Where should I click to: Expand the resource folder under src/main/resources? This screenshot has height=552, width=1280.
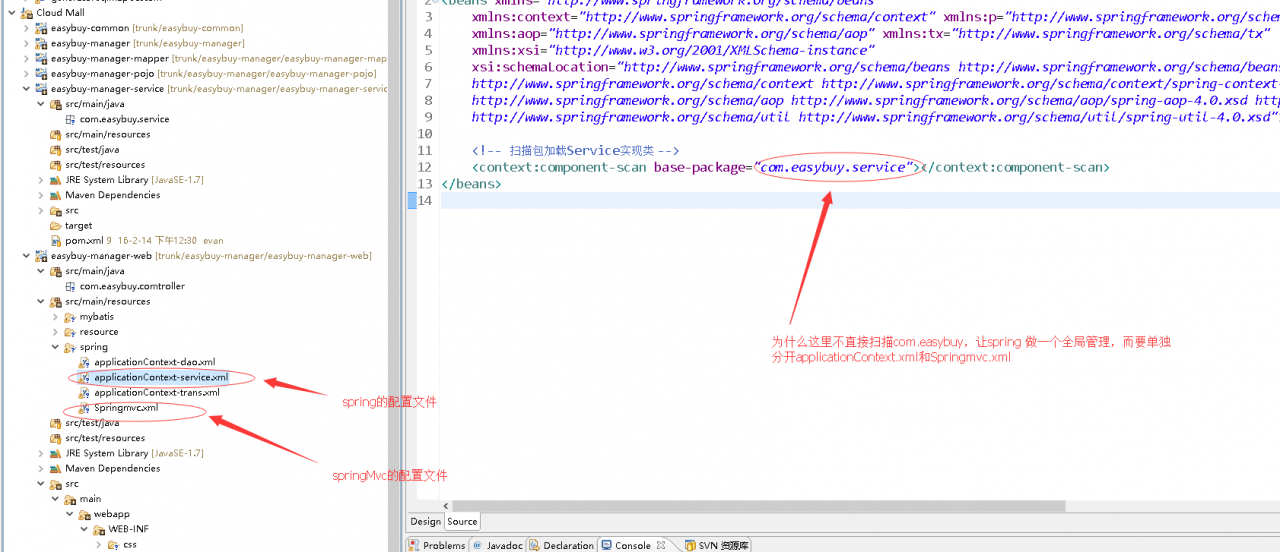56,332
